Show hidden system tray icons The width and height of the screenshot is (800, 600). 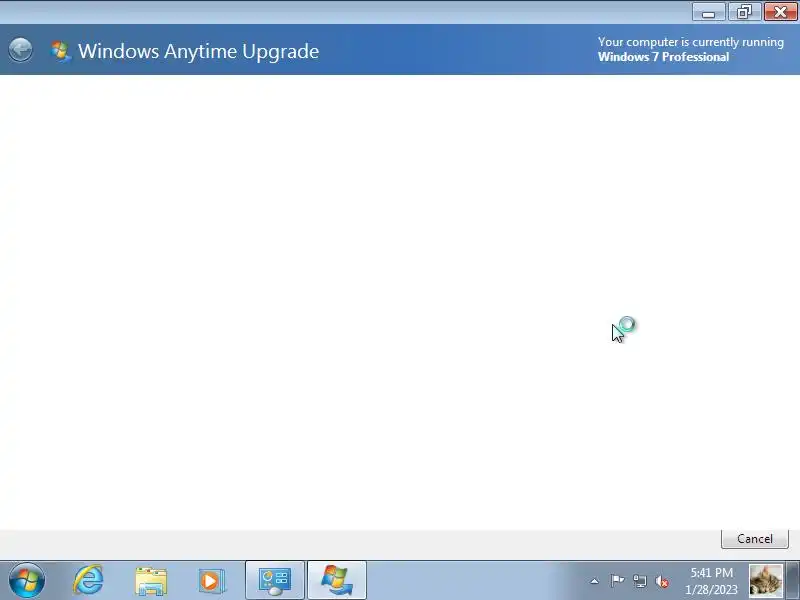pos(594,581)
